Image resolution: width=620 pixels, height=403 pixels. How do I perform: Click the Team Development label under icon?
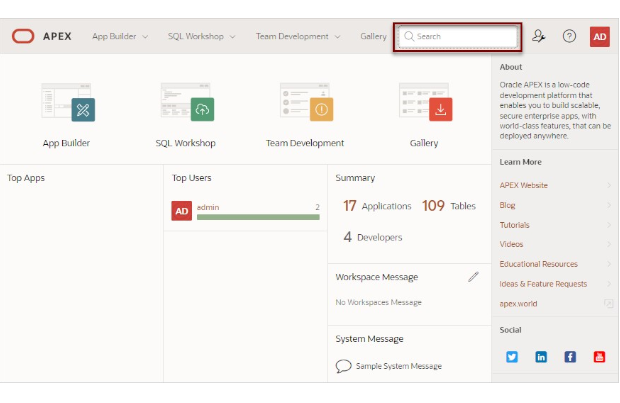pos(305,143)
